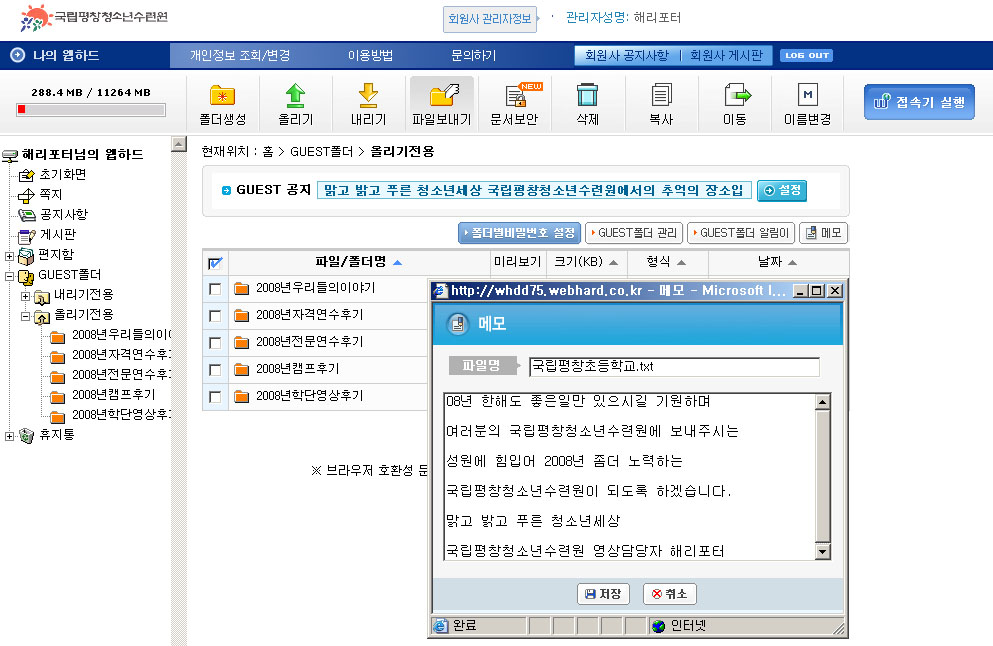Check the box for 2008년우리들의이야기
Screen dimensions: 993x646
pyautogui.click(x=215, y=289)
